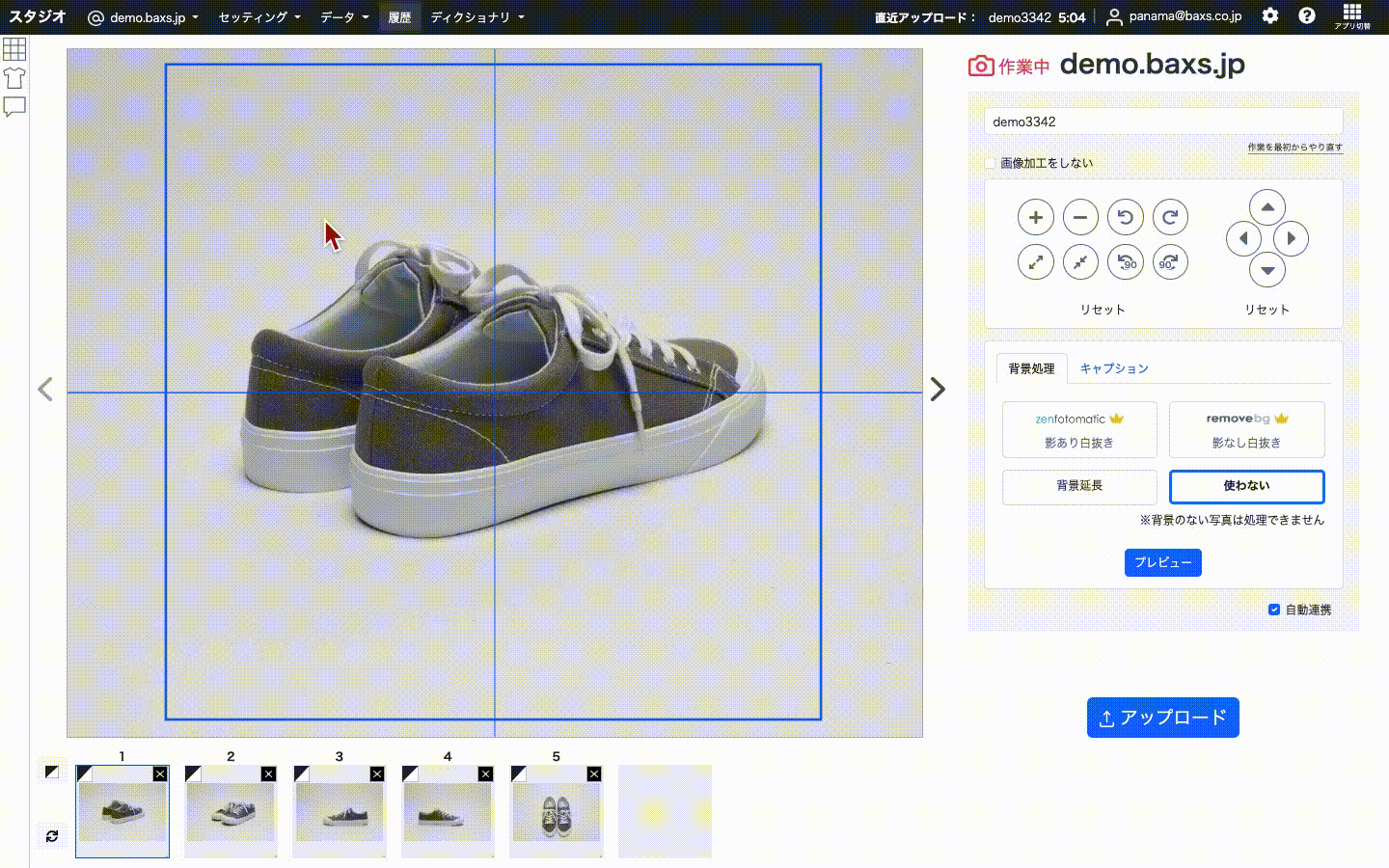Click the refresh icon beside thumbnails

point(52,836)
